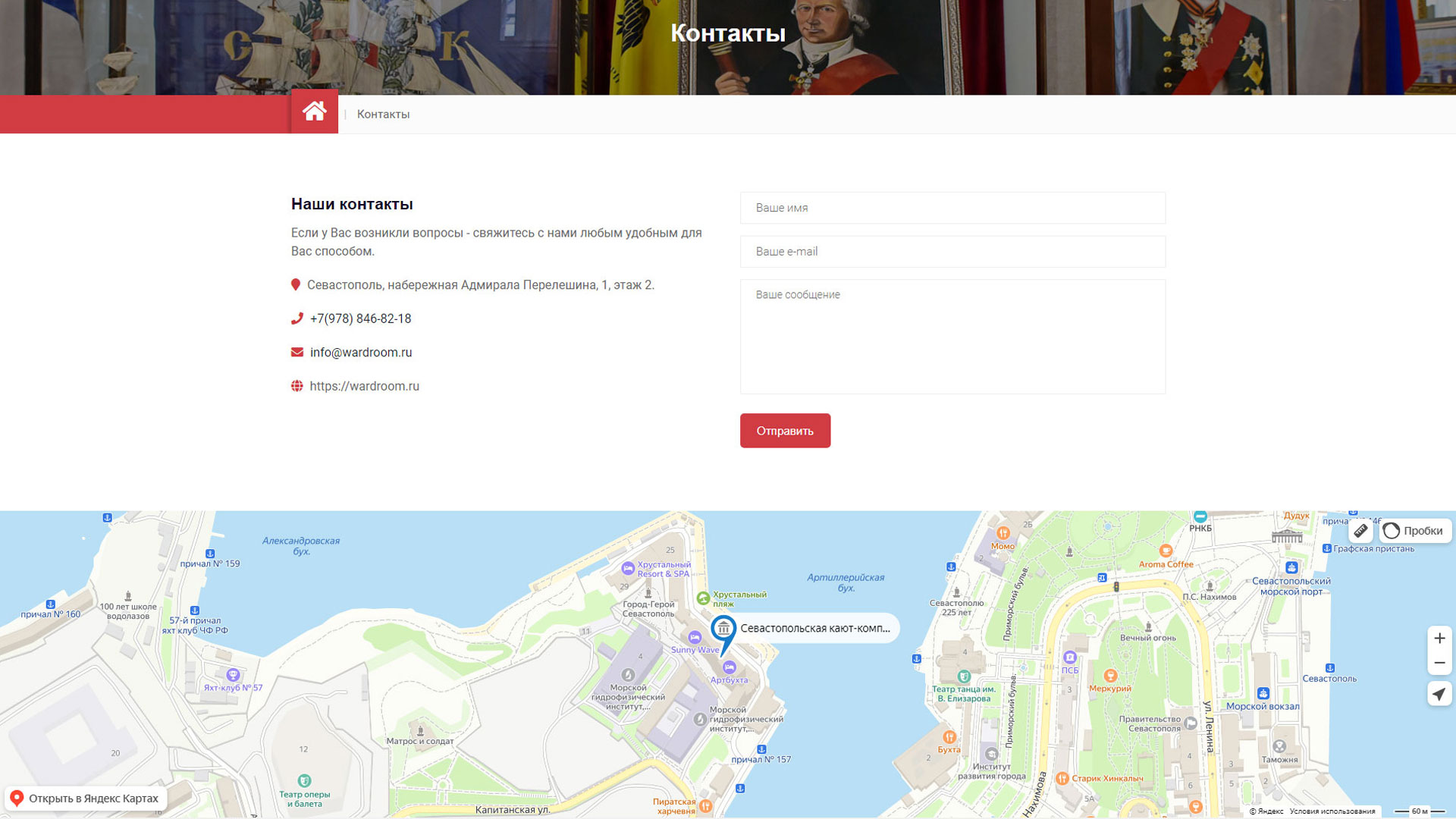Click the map ruler measurement tool
Screen dimensions: 1456x819
click(x=1360, y=531)
